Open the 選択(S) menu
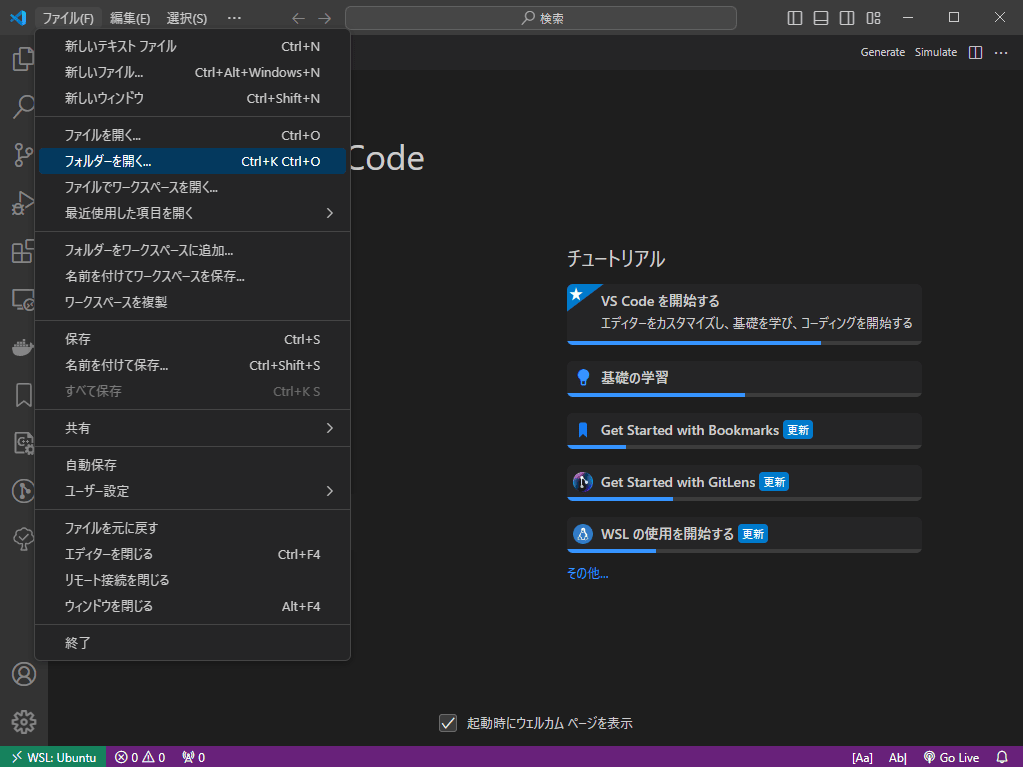Image resolution: width=1023 pixels, height=767 pixels. coord(187,18)
